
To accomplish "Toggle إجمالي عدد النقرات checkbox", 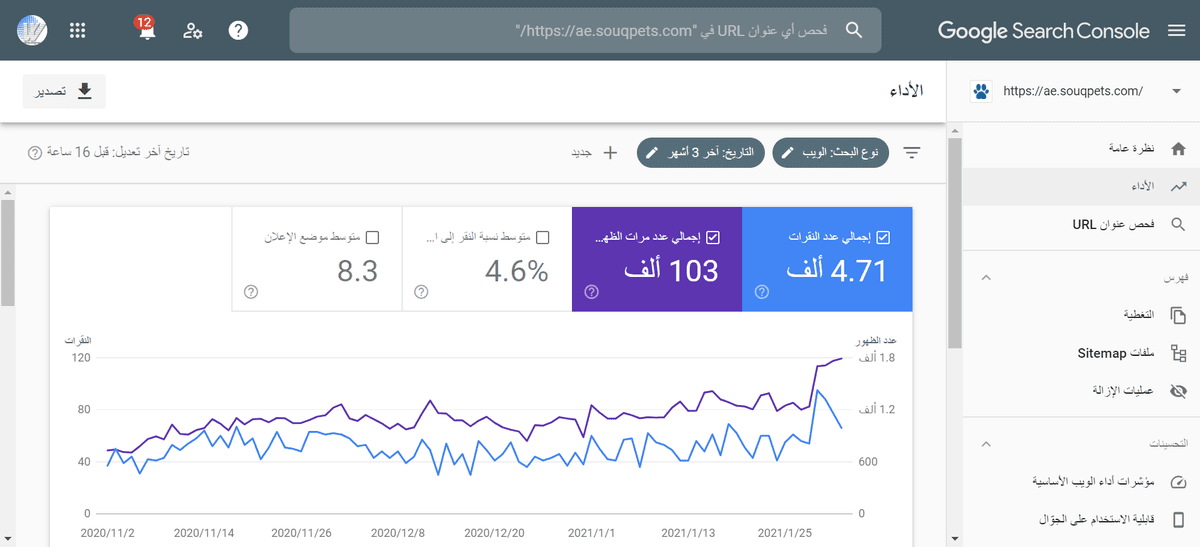I will tap(882, 238).
